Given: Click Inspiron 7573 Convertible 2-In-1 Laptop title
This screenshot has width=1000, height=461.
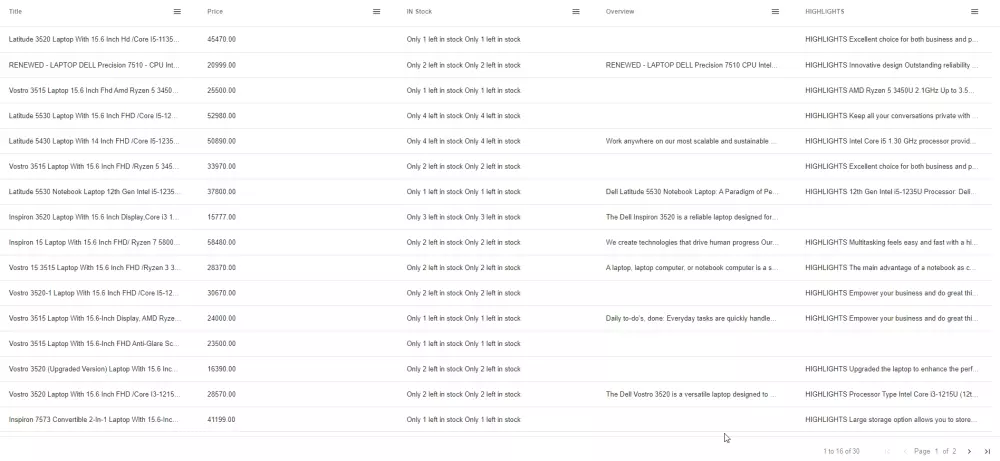Looking at the screenshot, I should [x=94, y=420].
